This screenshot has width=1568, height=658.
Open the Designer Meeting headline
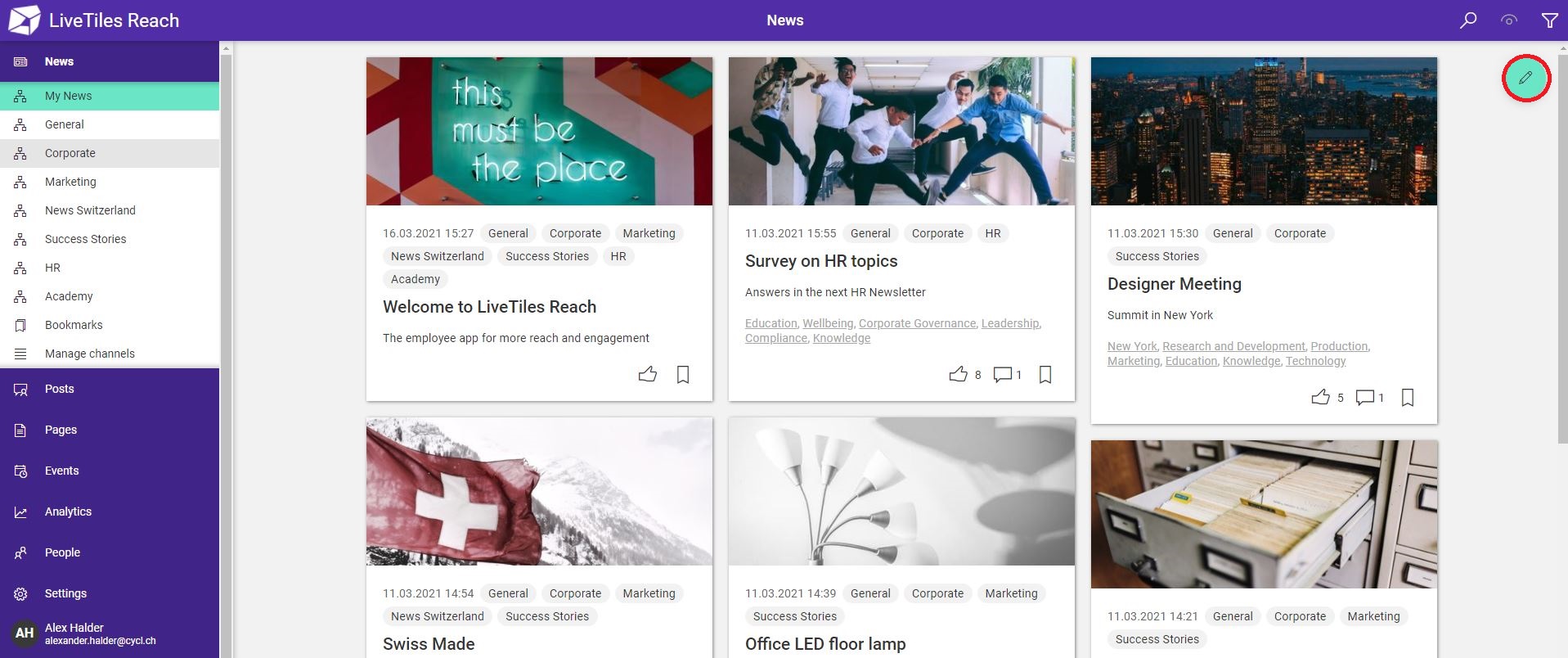[1175, 284]
